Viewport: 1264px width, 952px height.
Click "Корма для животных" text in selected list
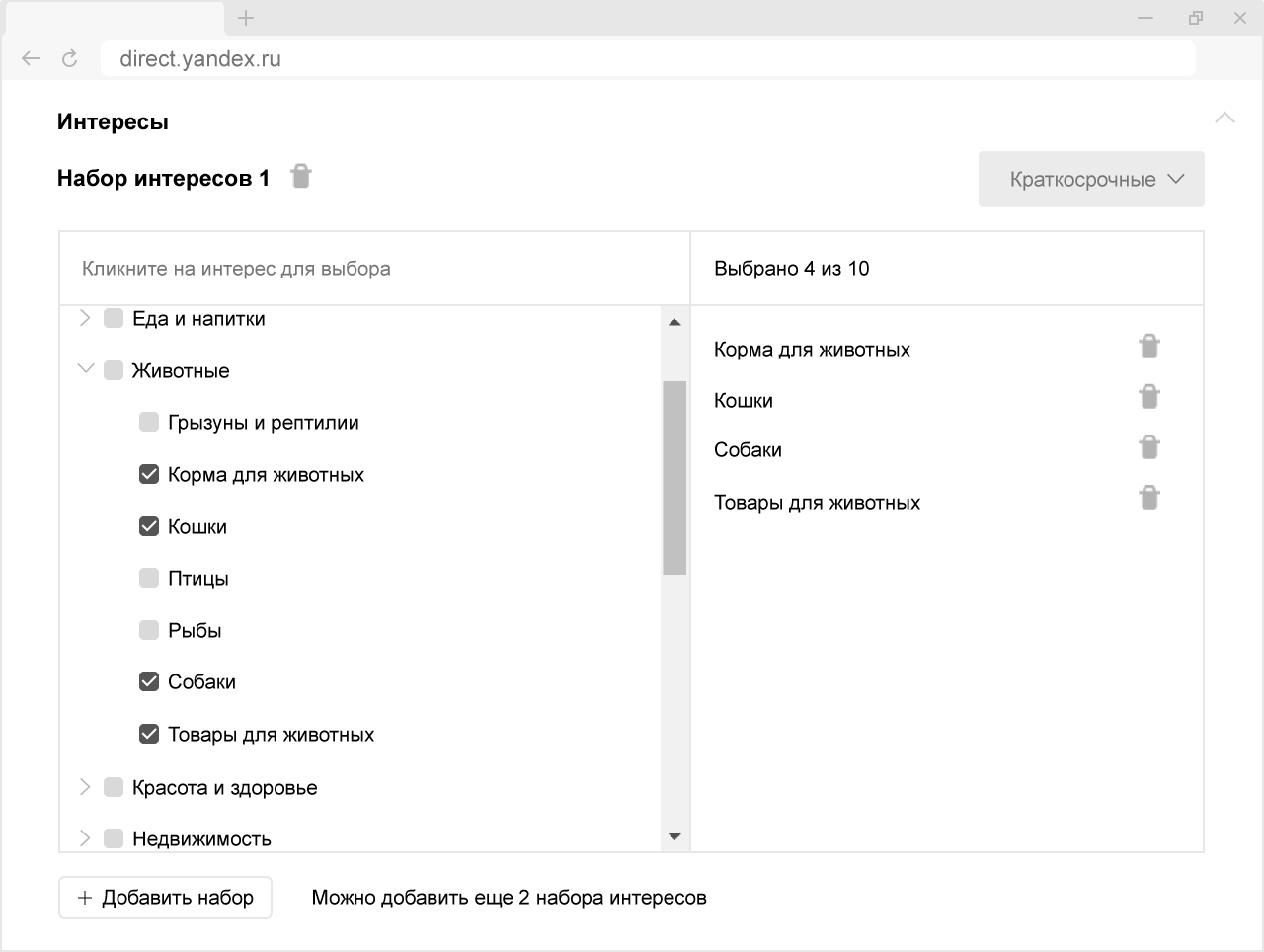(x=812, y=350)
